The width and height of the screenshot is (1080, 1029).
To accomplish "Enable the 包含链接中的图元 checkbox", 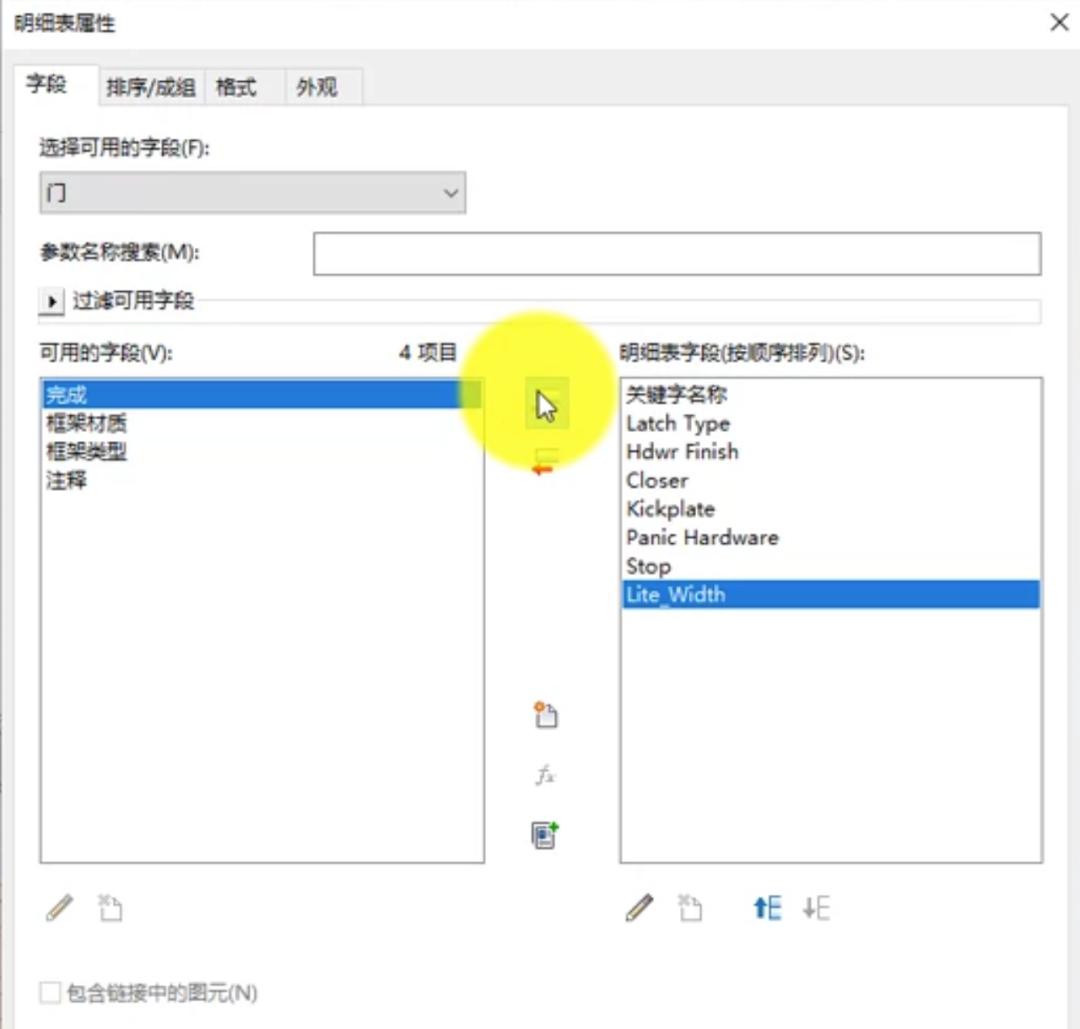I will 47,993.
